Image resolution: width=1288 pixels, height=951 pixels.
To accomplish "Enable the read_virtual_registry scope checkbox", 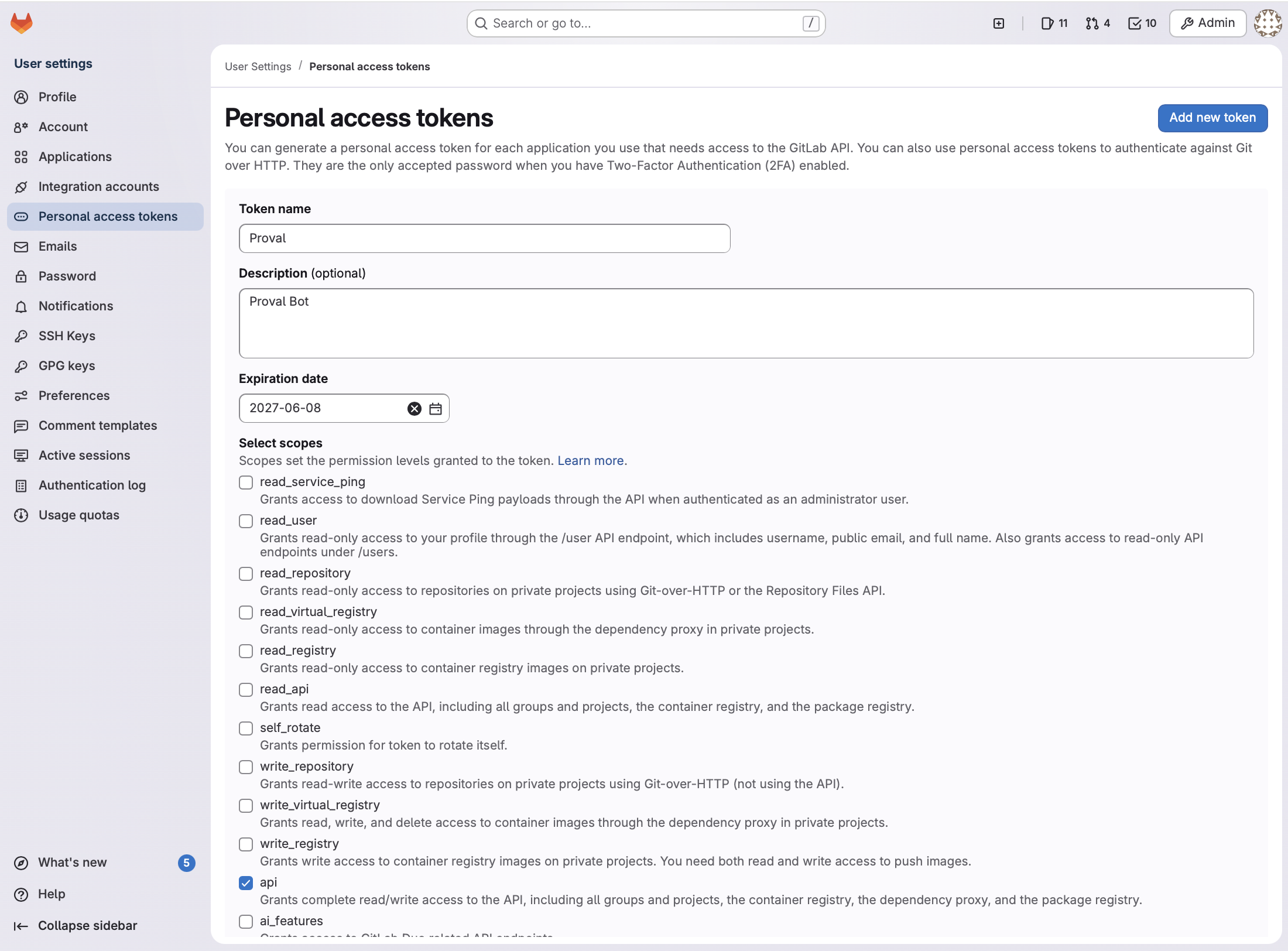I will pyautogui.click(x=246, y=613).
